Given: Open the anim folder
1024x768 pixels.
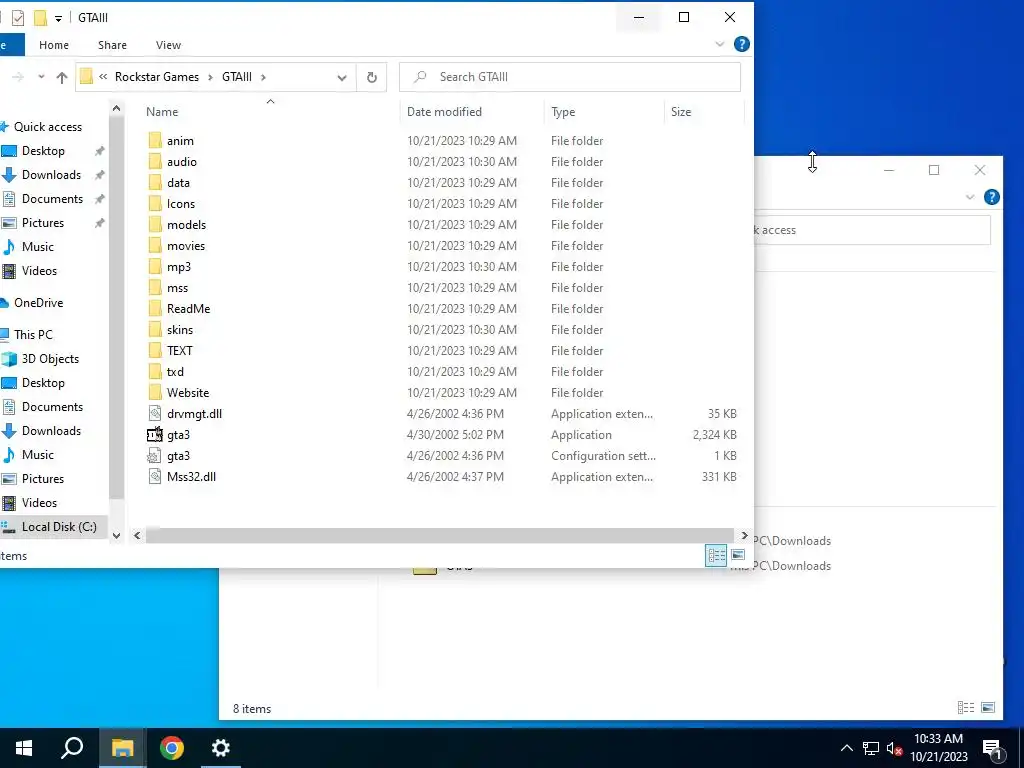Looking at the screenshot, I should point(180,140).
